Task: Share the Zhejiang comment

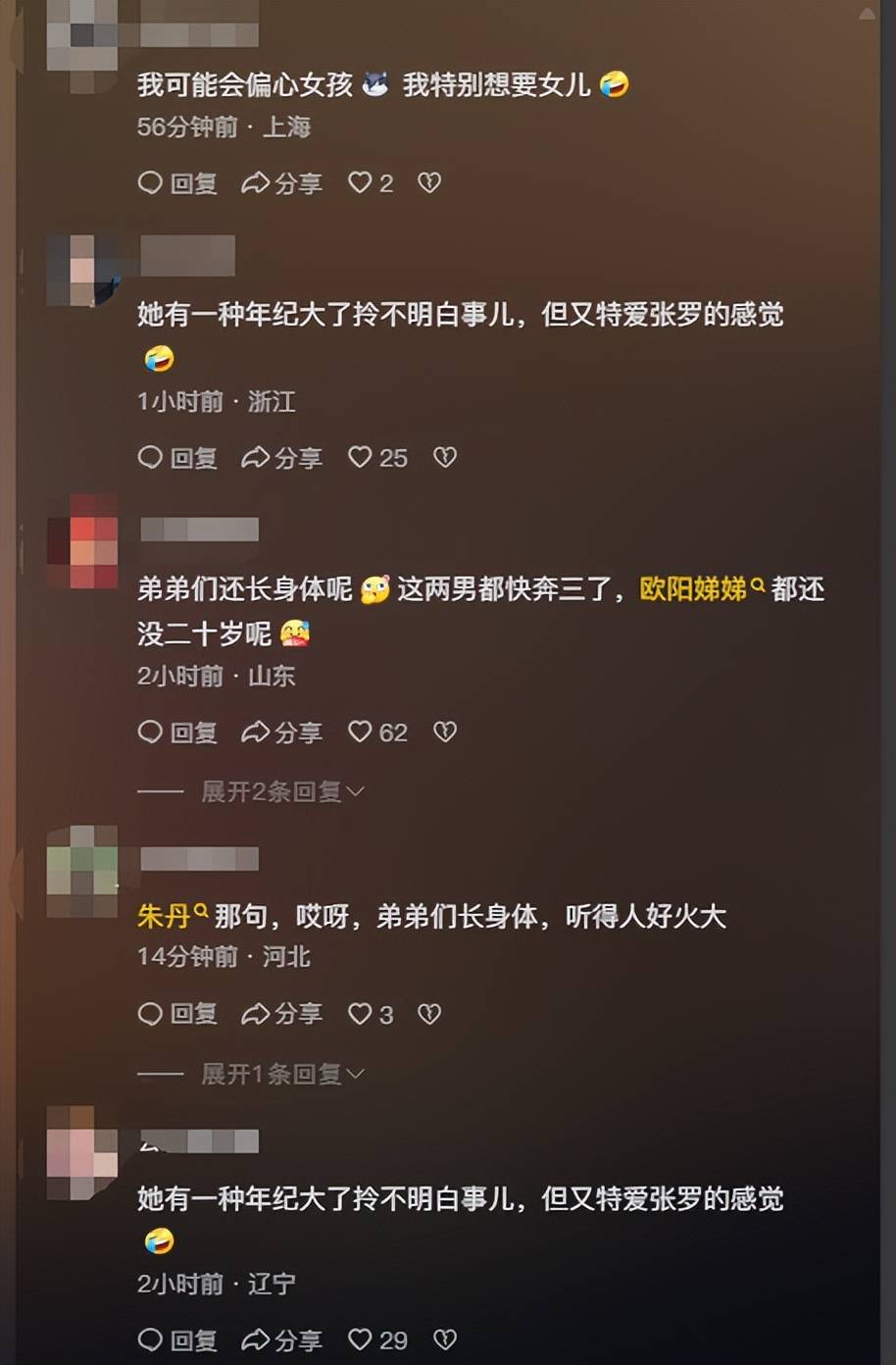Action: 282,458
